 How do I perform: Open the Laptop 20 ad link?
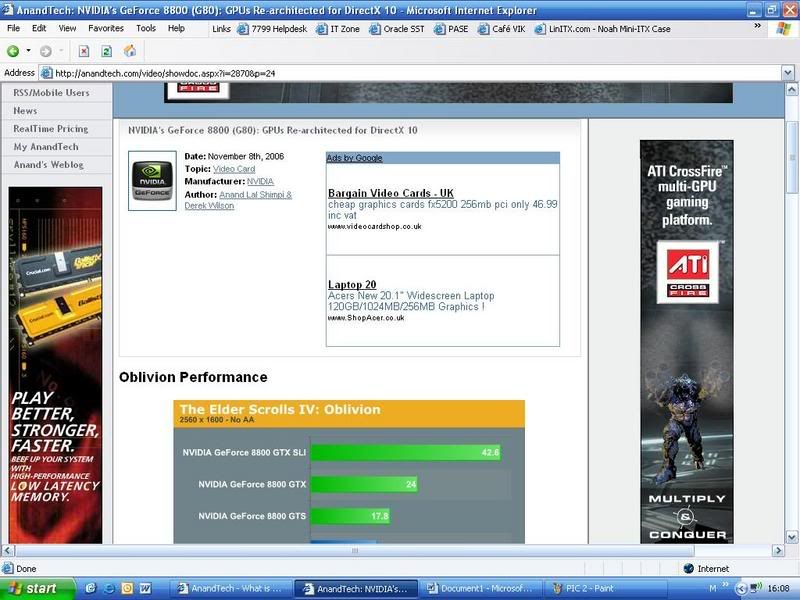(x=352, y=285)
